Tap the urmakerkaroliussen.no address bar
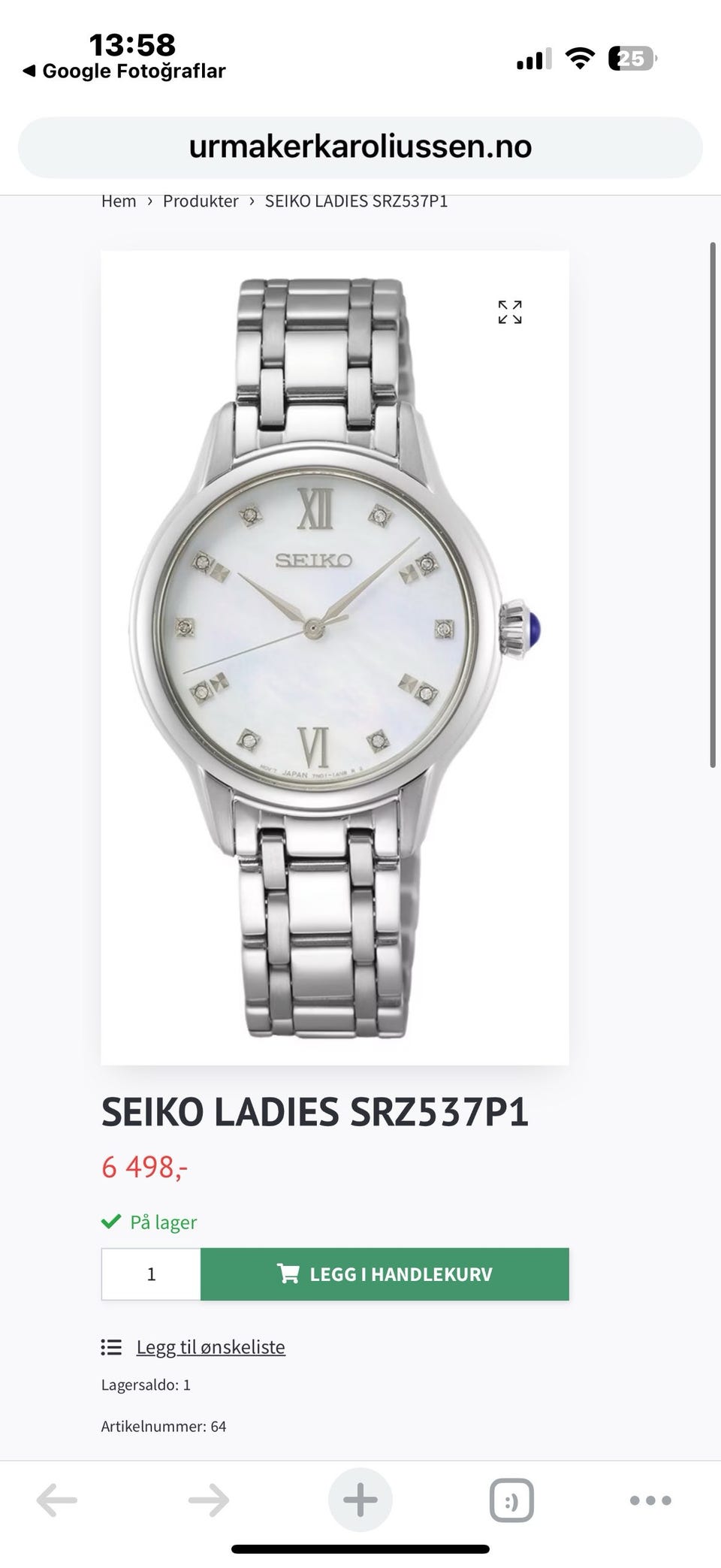The height and width of the screenshot is (1568, 721). (x=360, y=147)
